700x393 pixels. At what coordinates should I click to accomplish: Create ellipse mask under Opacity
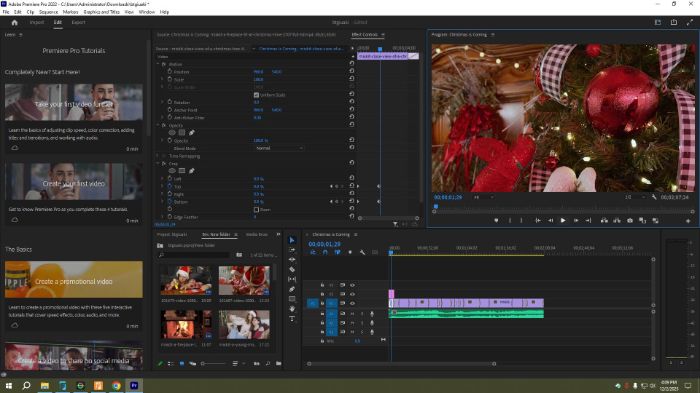[172, 133]
